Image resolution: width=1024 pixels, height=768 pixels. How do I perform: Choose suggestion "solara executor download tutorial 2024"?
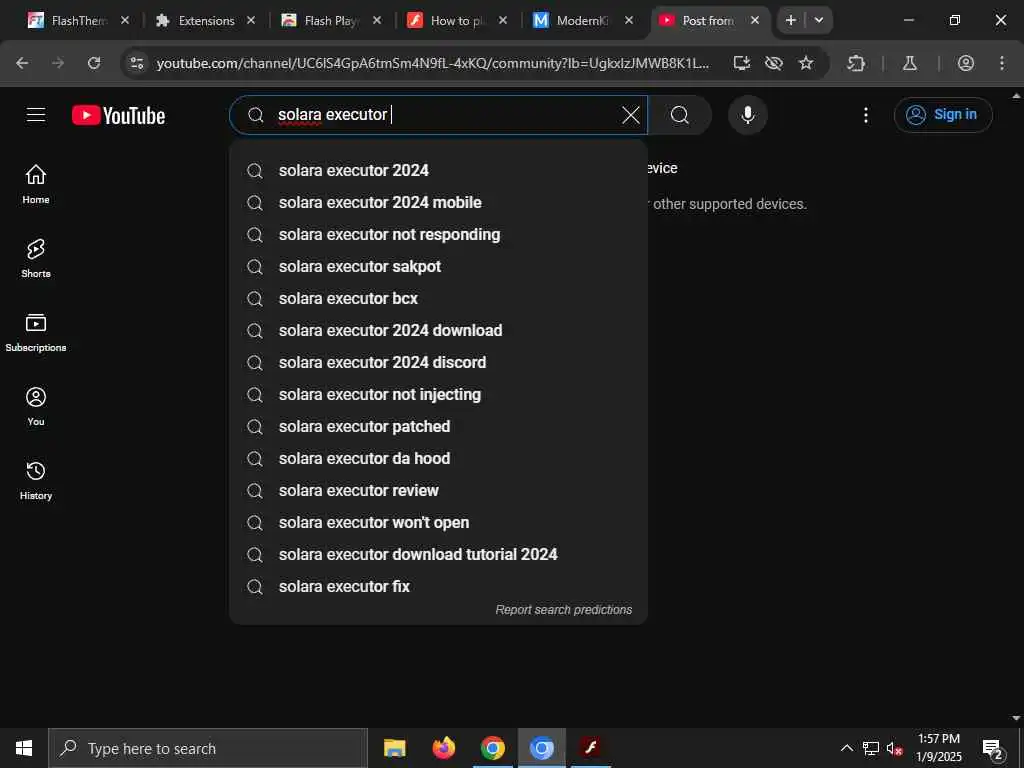click(438, 554)
